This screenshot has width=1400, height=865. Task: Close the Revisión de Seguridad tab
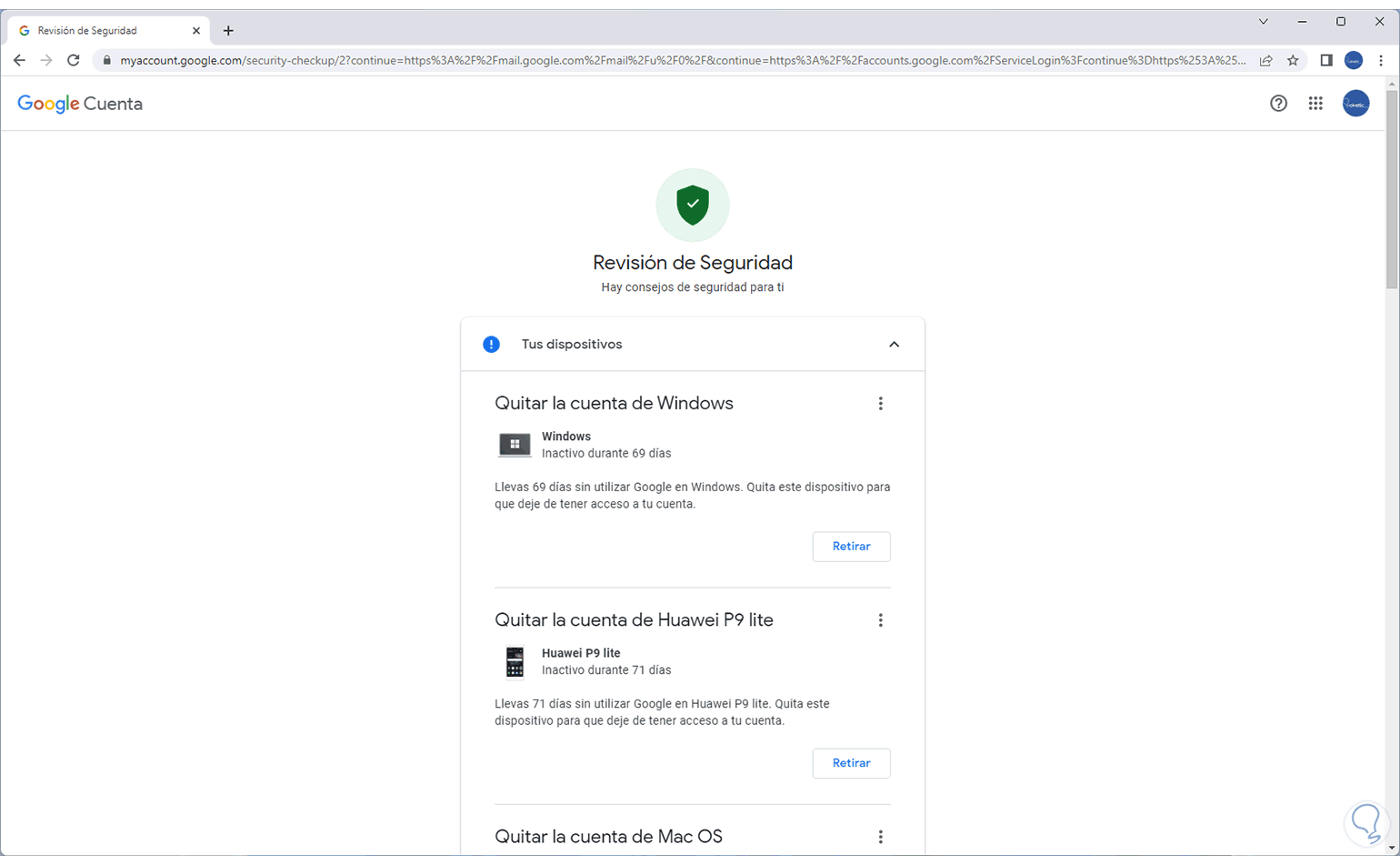coord(196,31)
